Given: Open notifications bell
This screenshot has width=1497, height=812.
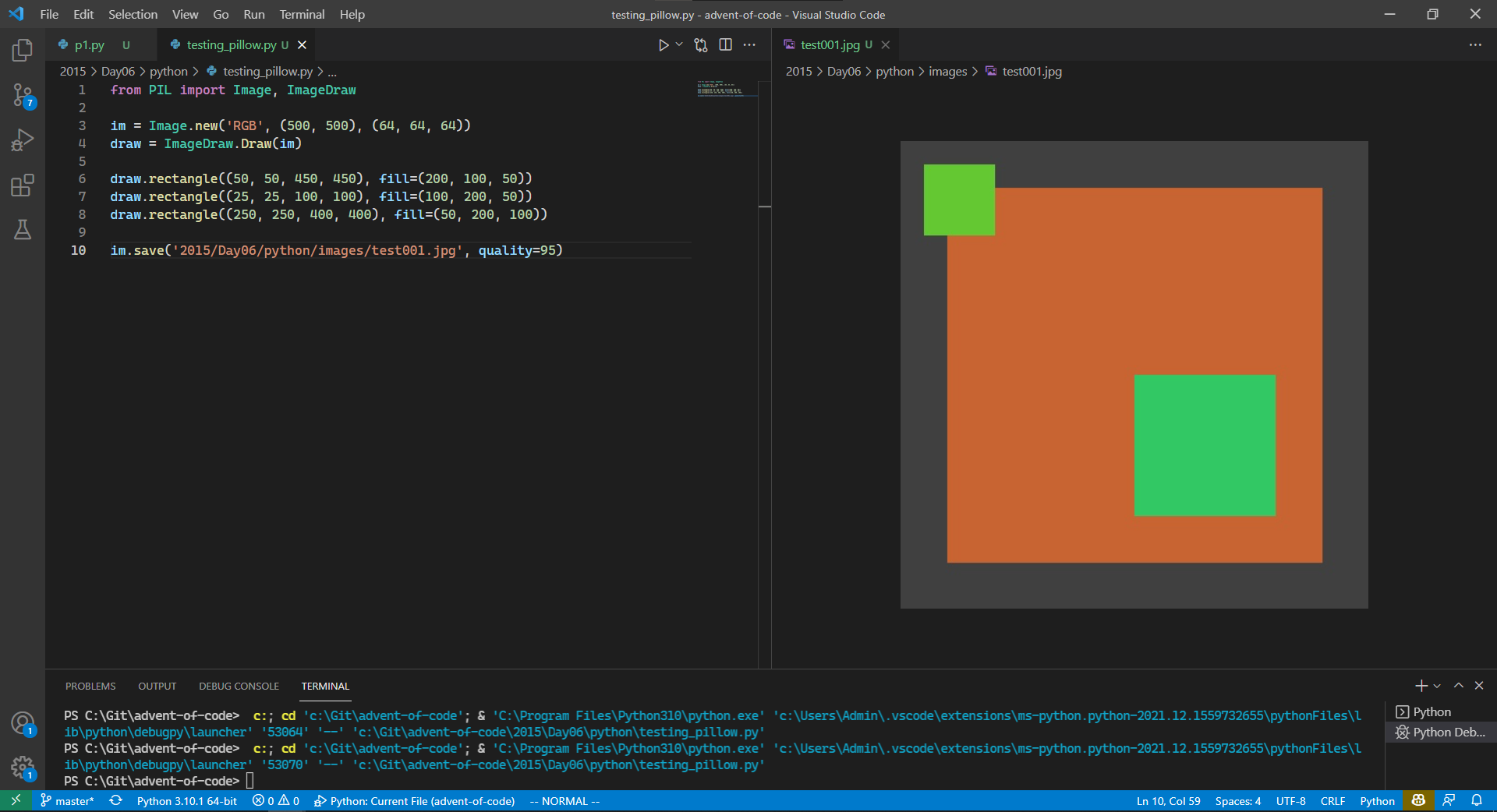Looking at the screenshot, I should point(1477,801).
